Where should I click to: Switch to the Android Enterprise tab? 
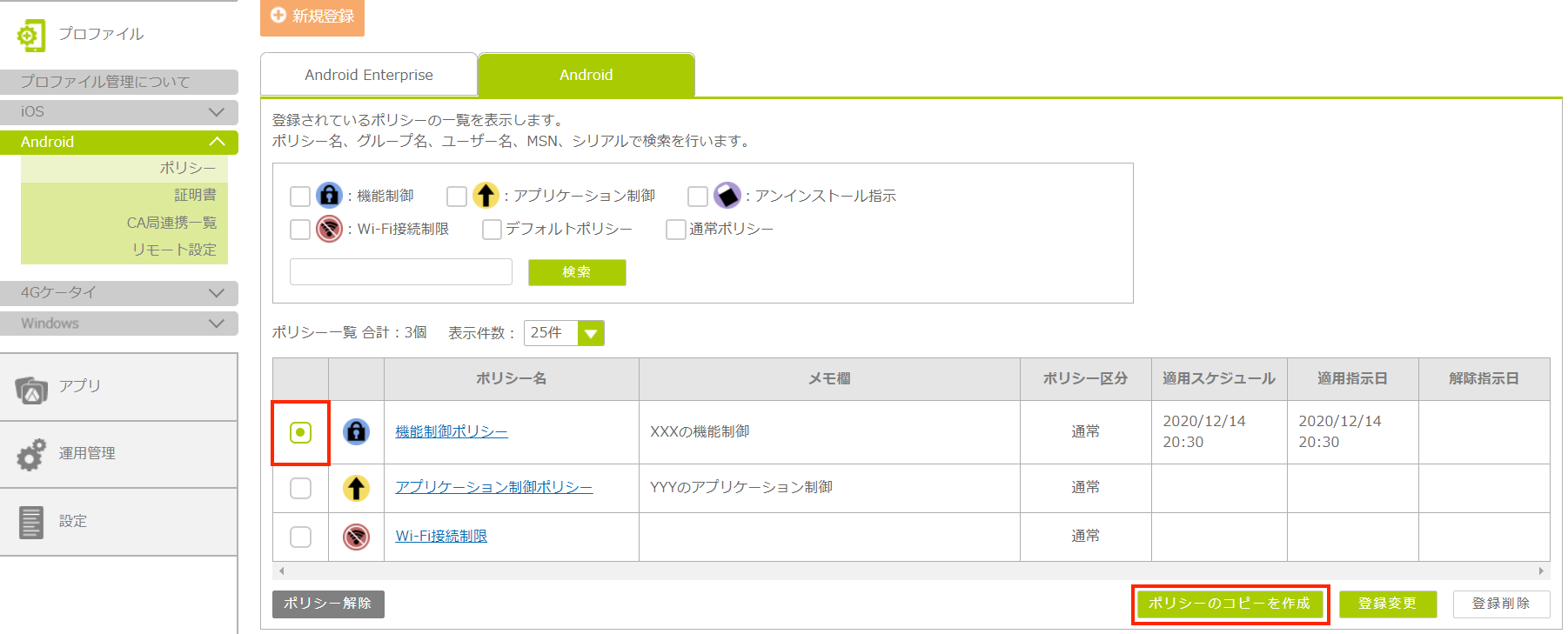pyautogui.click(x=369, y=75)
